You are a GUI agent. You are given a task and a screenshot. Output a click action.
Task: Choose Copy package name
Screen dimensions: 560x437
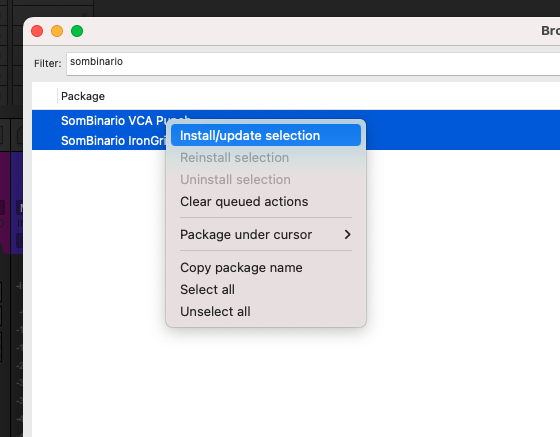click(x=266, y=267)
